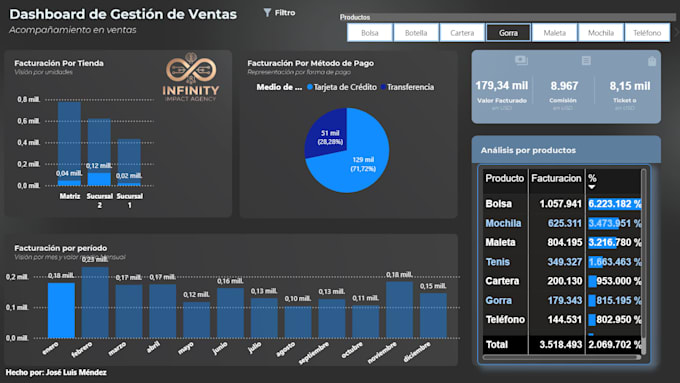Click the Matriz store bar
This screenshot has height=383, width=680.
(69, 143)
